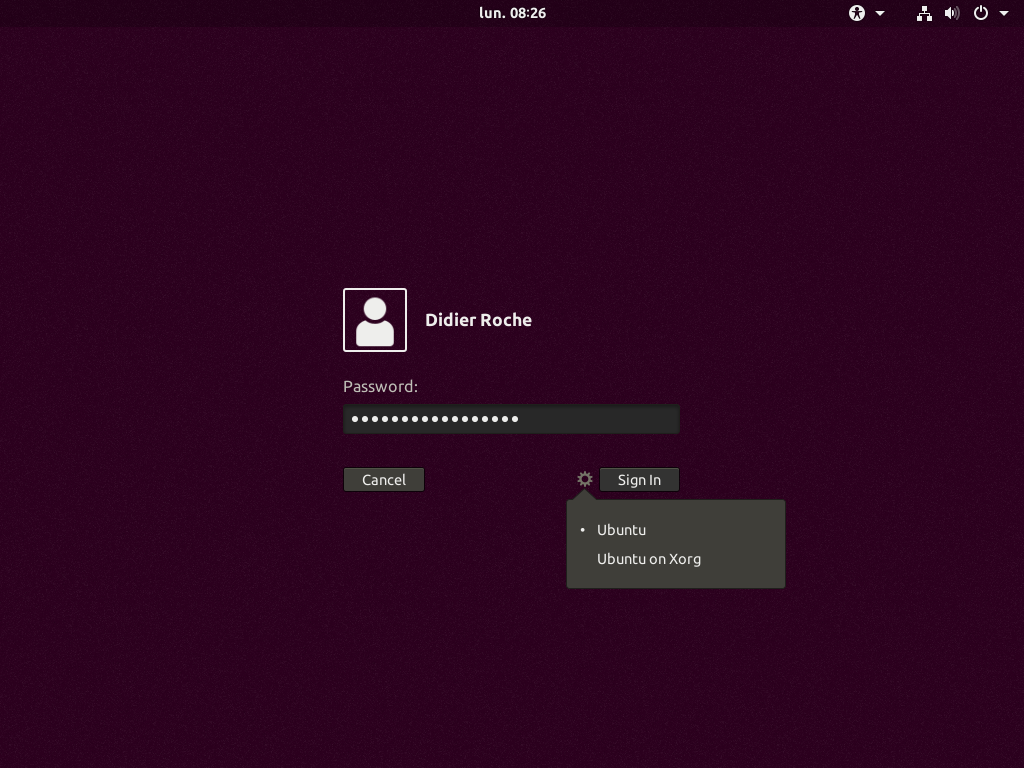Click the volume speaker icon
The image size is (1024, 768).
click(952, 13)
